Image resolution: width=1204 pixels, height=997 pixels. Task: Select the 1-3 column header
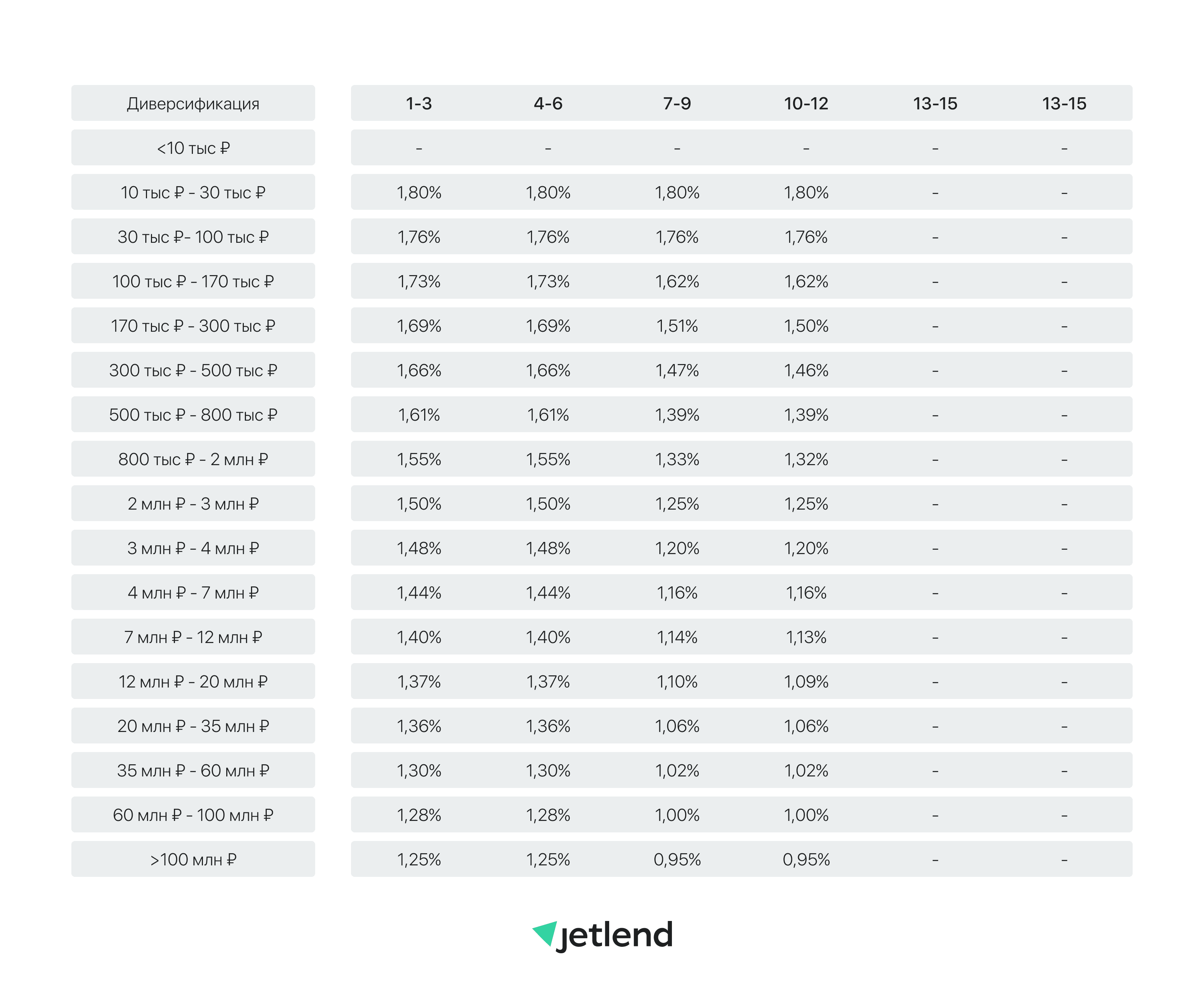pos(418,103)
